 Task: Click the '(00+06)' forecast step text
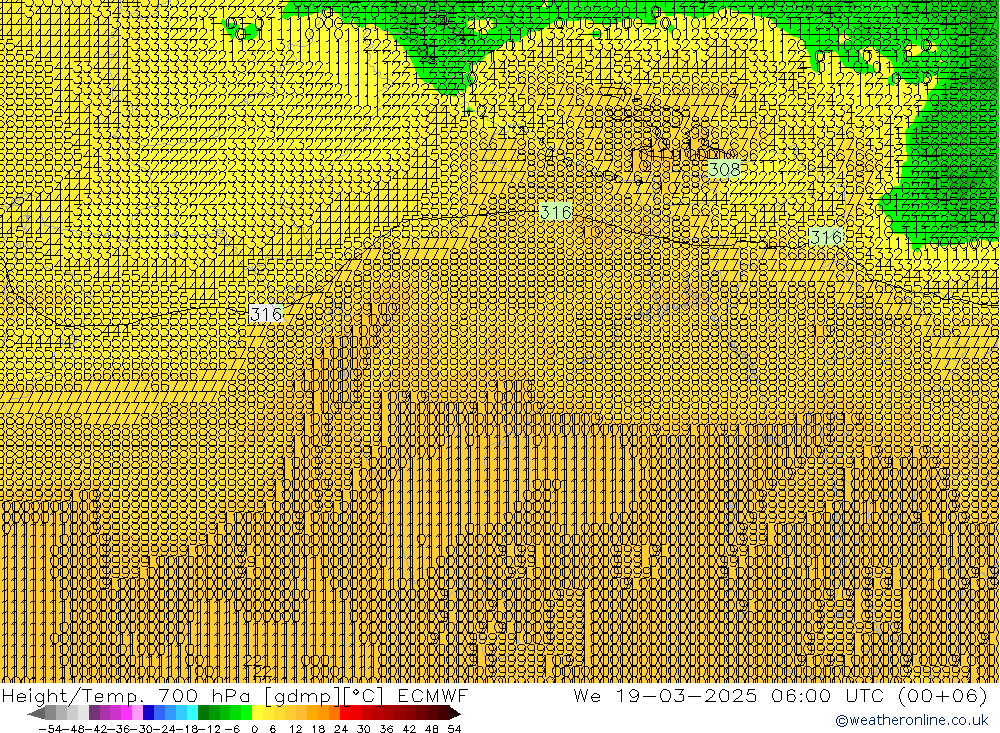point(943,695)
